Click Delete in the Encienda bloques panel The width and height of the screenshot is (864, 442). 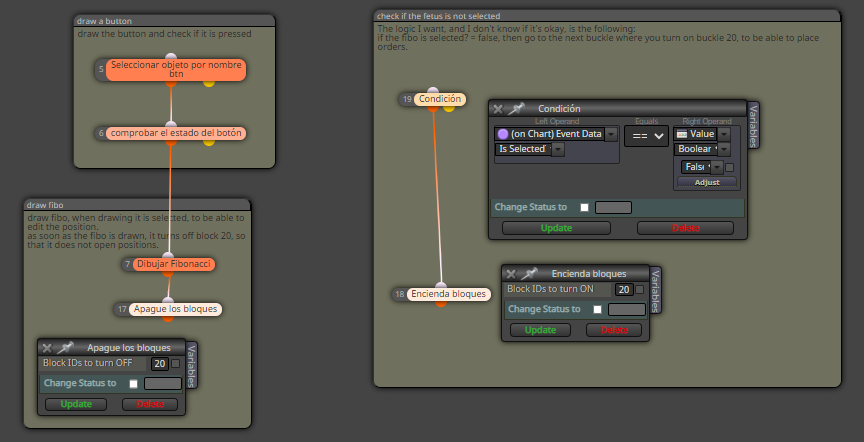[614, 330]
